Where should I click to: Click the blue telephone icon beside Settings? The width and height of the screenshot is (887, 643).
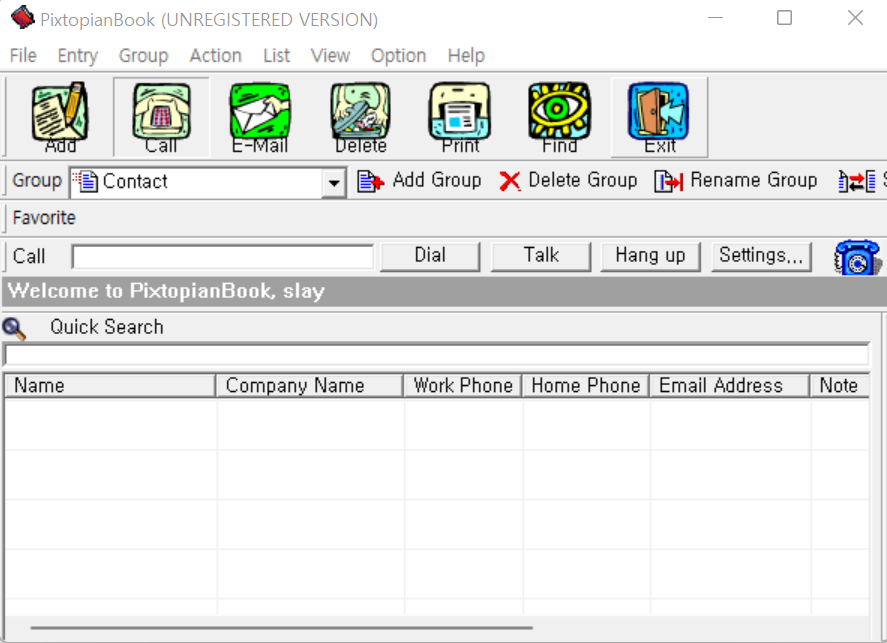pos(858,257)
